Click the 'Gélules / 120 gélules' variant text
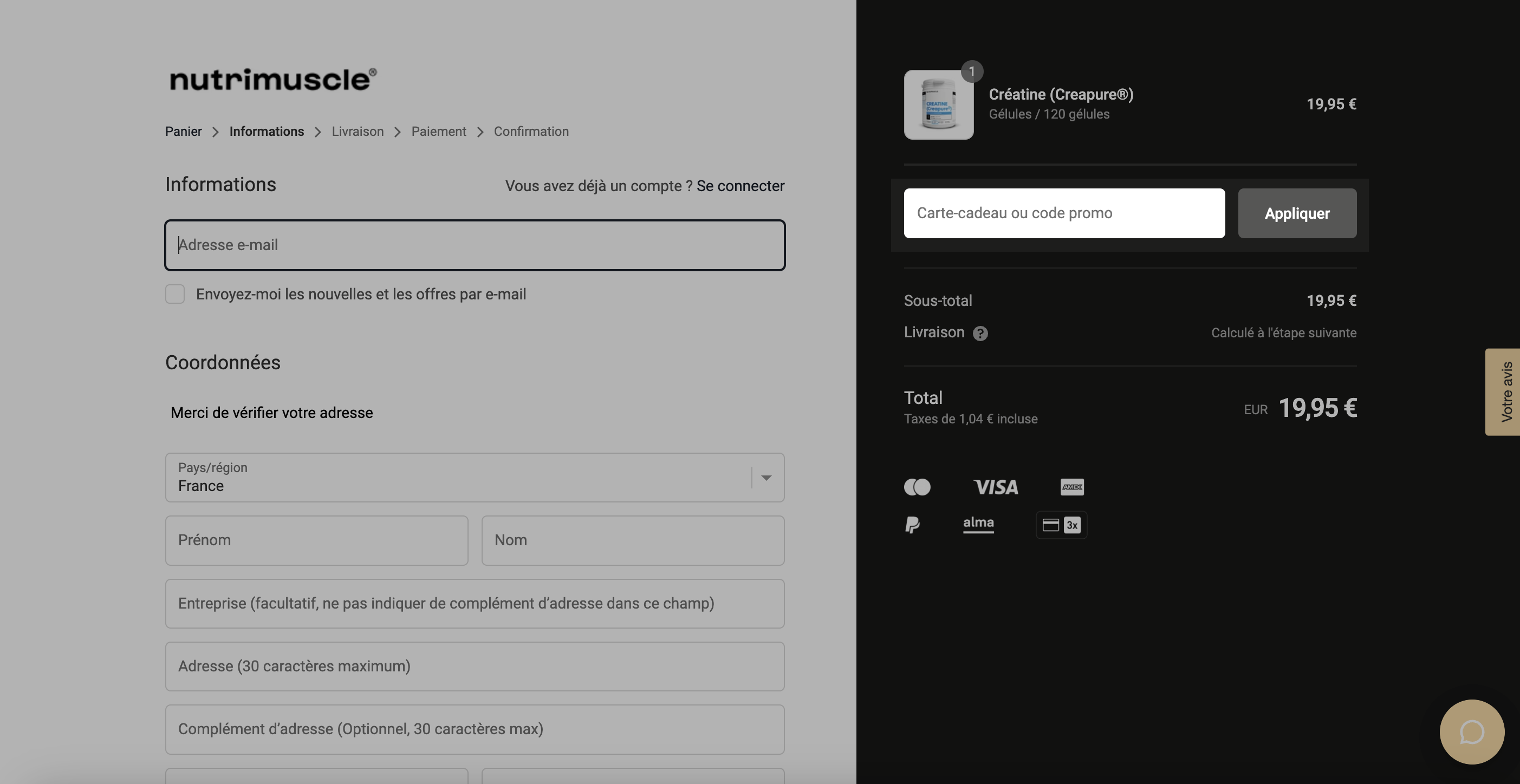The height and width of the screenshot is (784, 1520). pos(1049,114)
